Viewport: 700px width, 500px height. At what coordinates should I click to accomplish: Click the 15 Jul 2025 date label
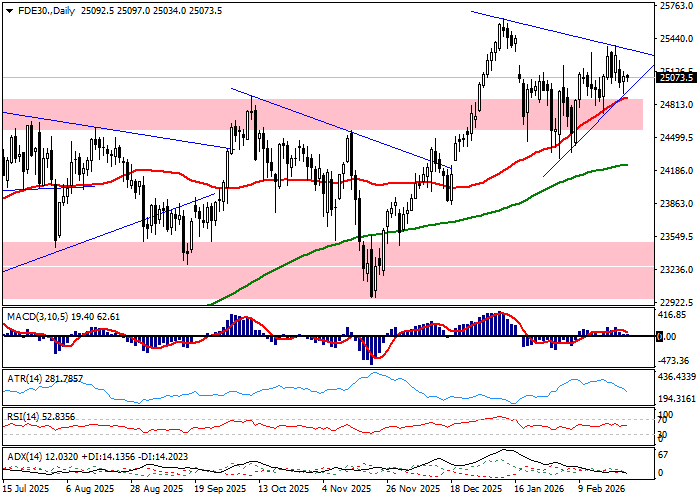pos(23,491)
